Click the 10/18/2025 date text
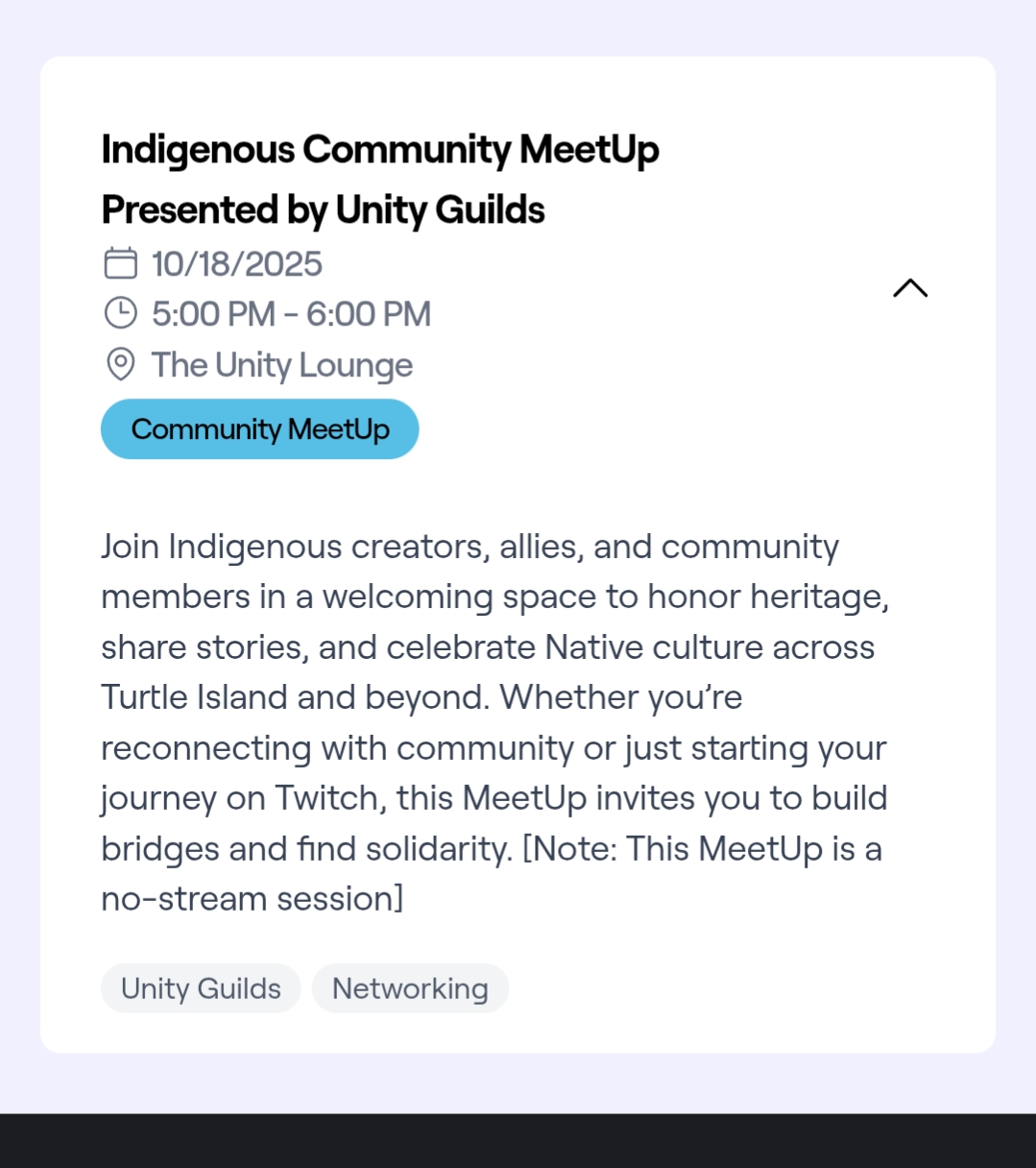The width and height of the screenshot is (1036, 1168). pyautogui.click(x=237, y=264)
